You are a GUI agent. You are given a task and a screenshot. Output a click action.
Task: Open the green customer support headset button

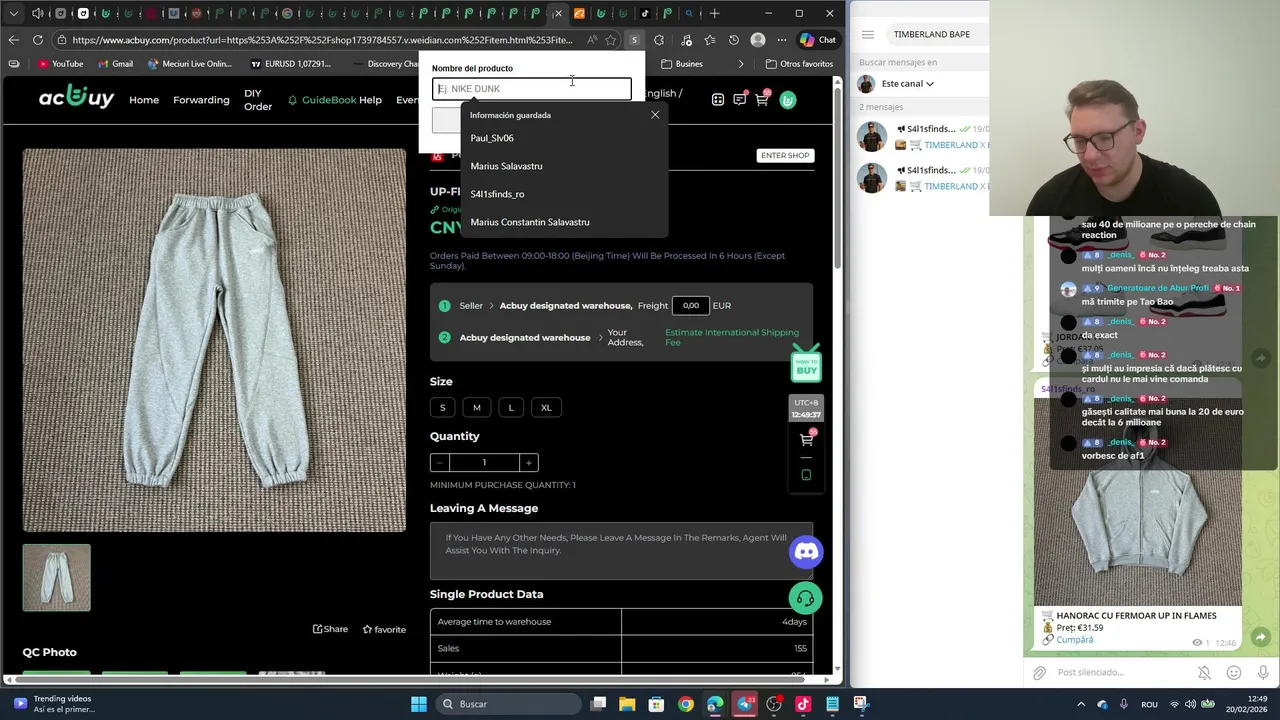(805, 598)
